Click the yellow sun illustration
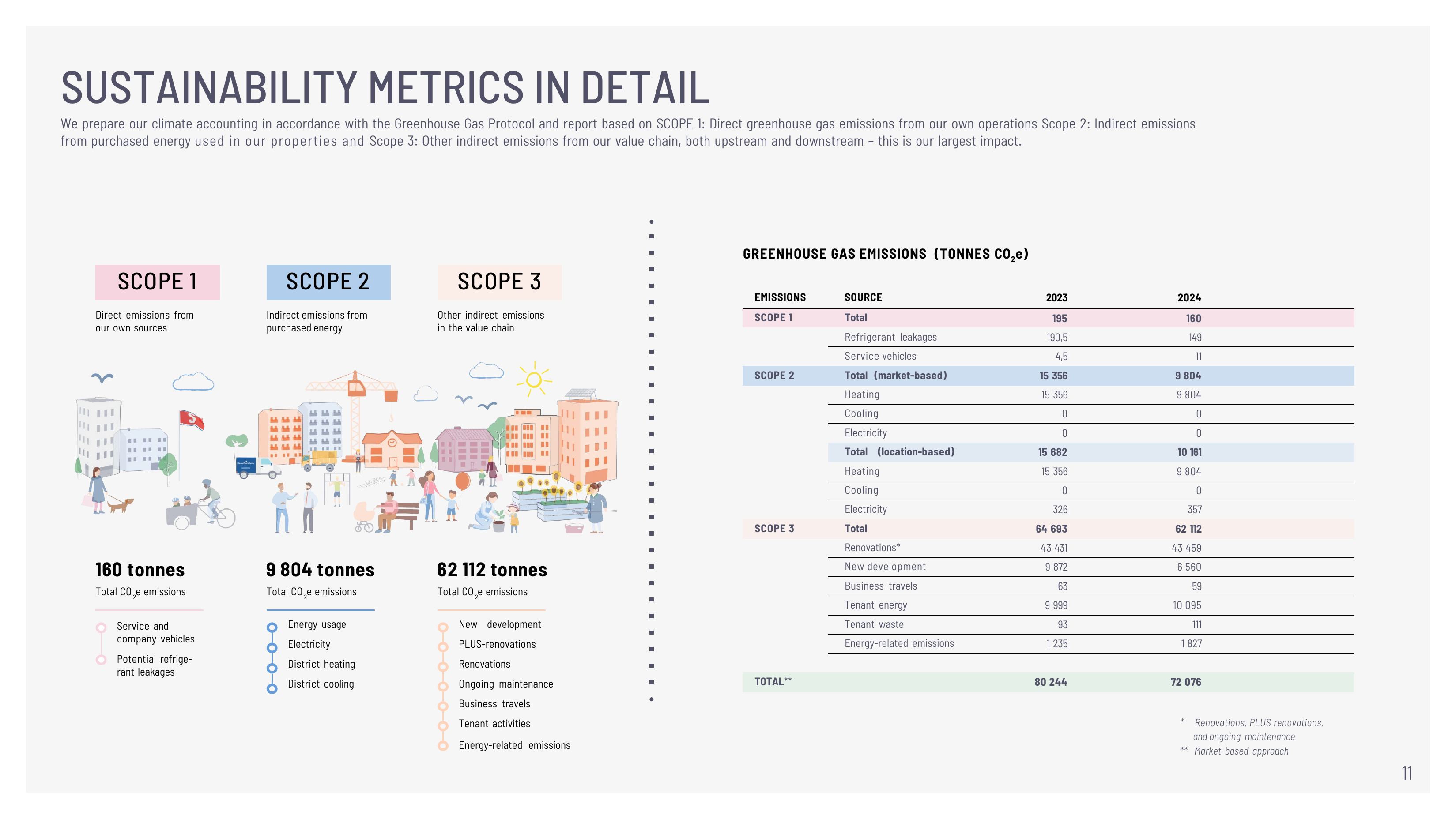This screenshot has height=819, width=1456. coord(534,379)
